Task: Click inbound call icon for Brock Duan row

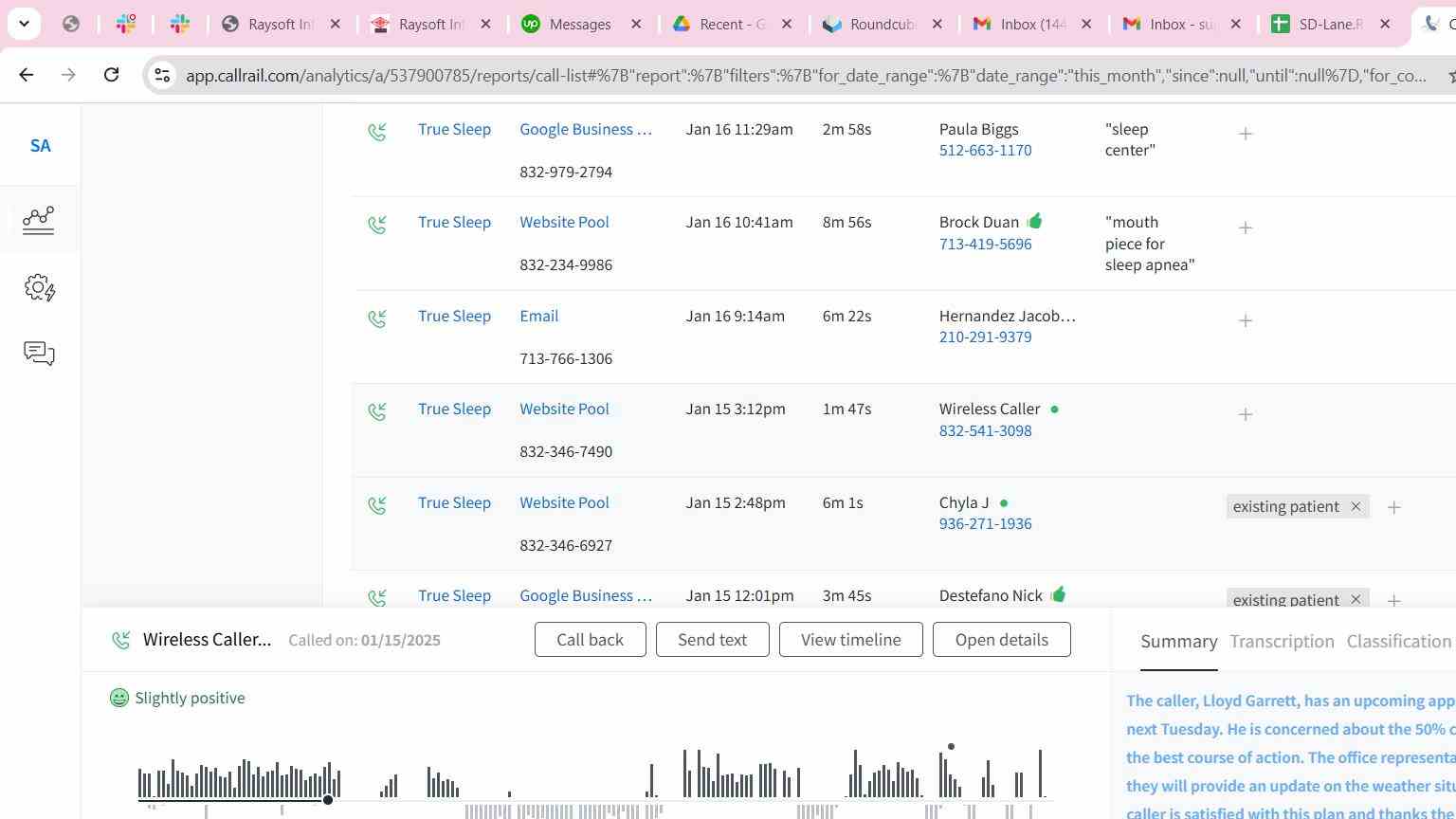Action: tap(377, 226)
